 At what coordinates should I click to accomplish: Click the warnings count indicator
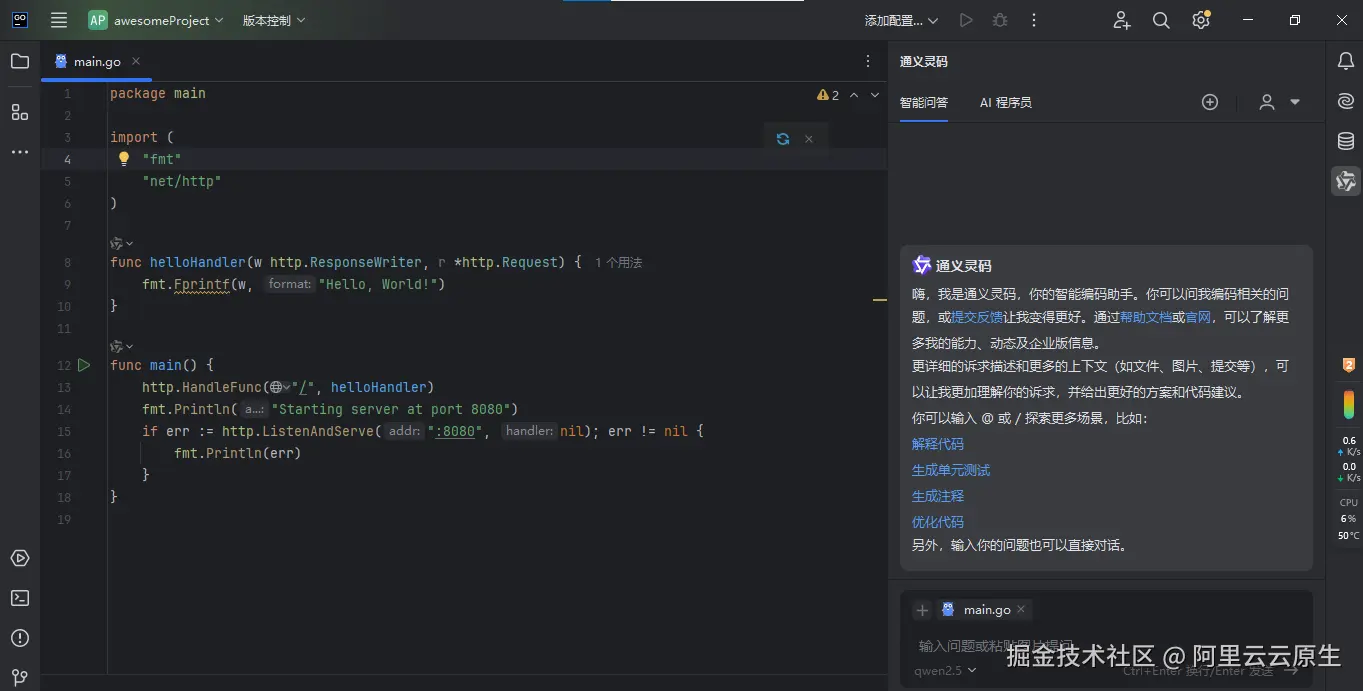pos(829,95)
